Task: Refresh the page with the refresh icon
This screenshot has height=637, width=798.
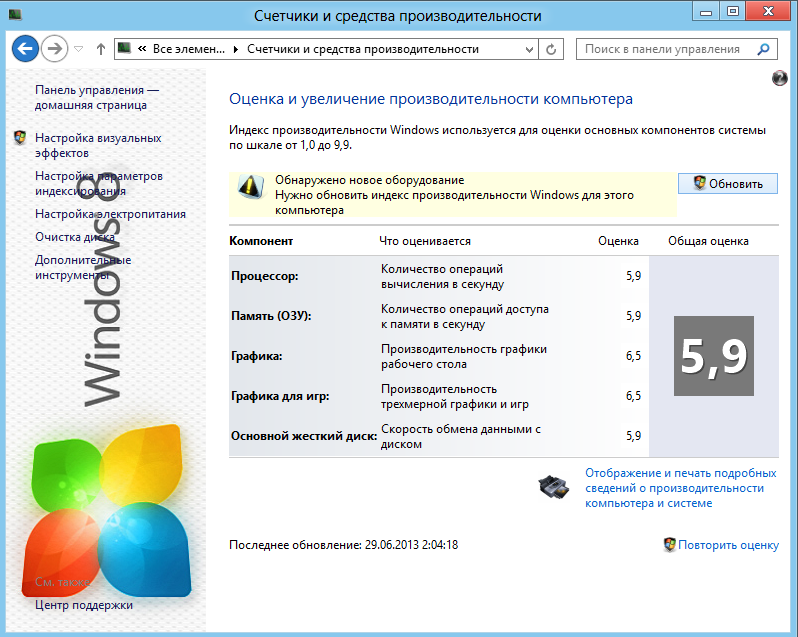Action: coord(551,49)
